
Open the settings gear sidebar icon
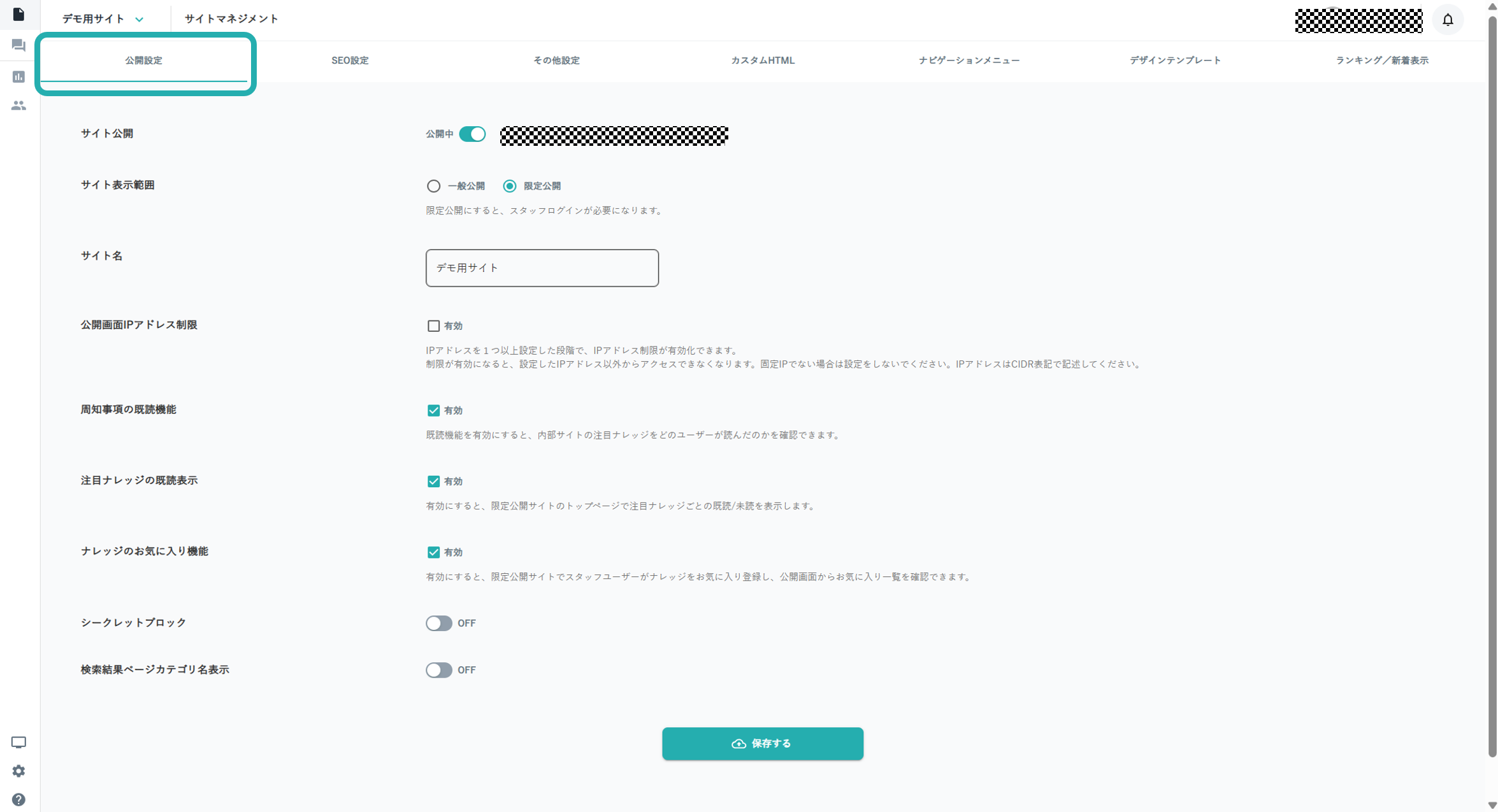[x=18, y=771]
